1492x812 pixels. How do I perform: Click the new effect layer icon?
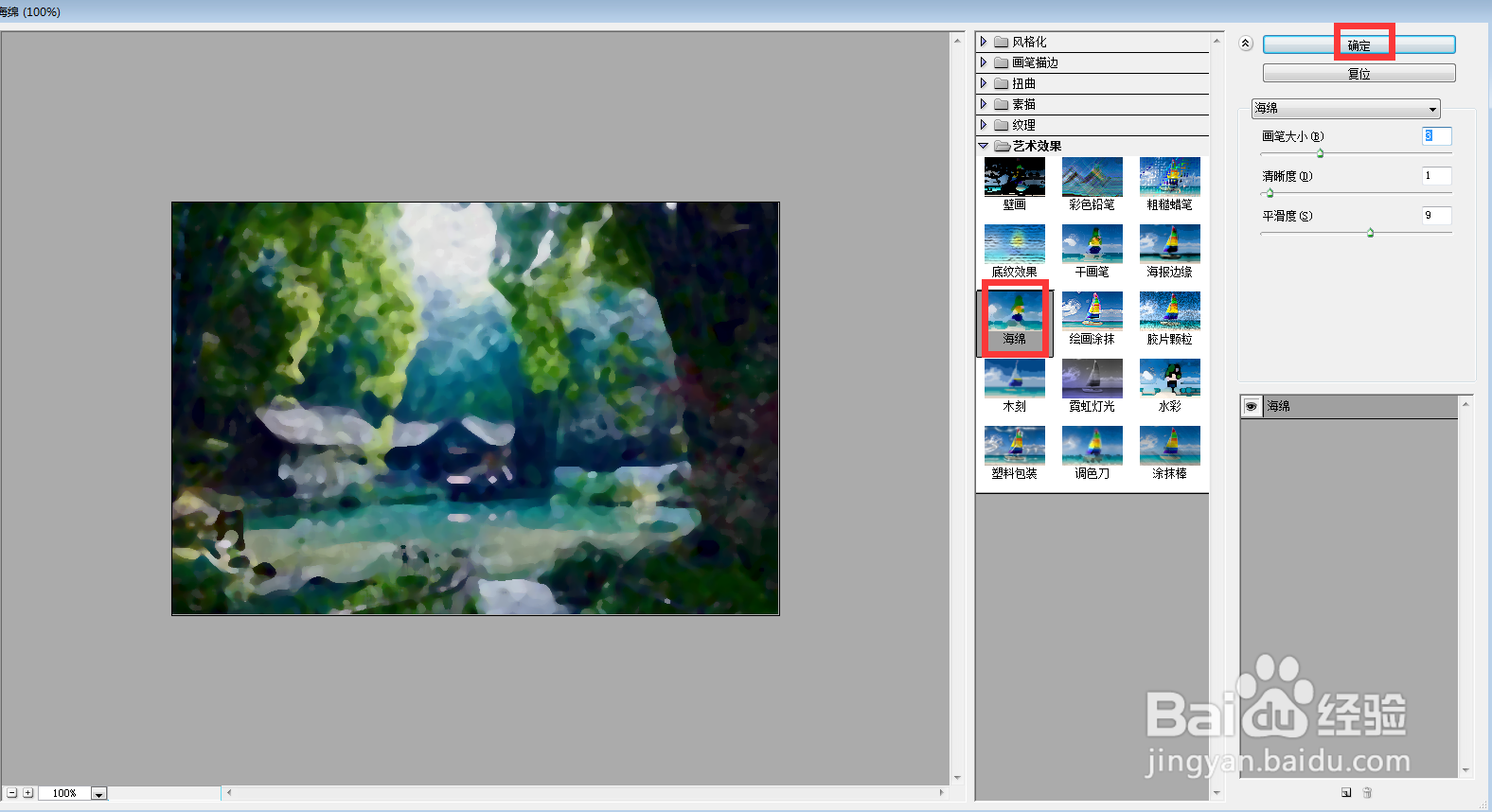click(1346, 793)
